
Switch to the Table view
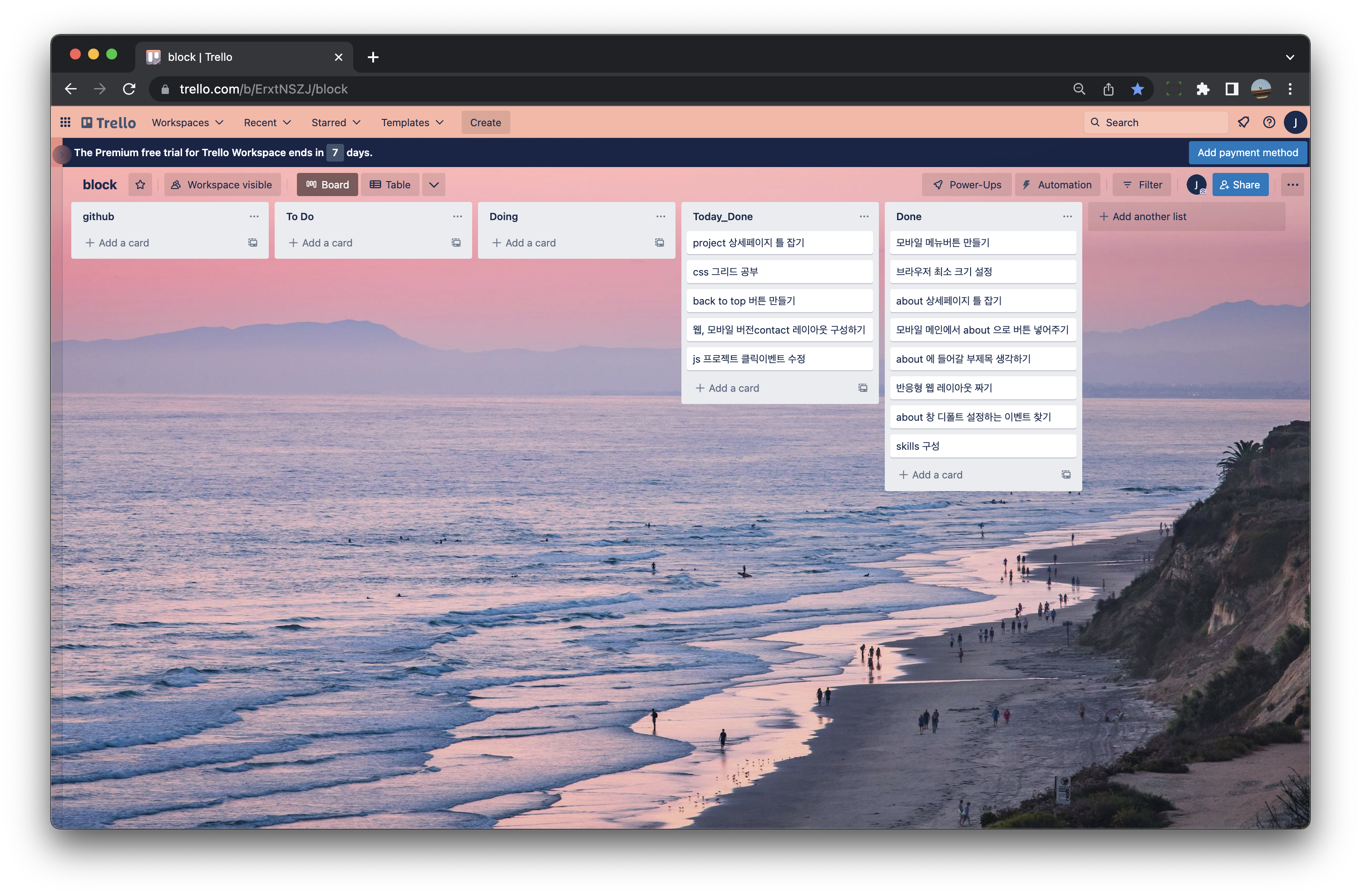tap(390, 185)
